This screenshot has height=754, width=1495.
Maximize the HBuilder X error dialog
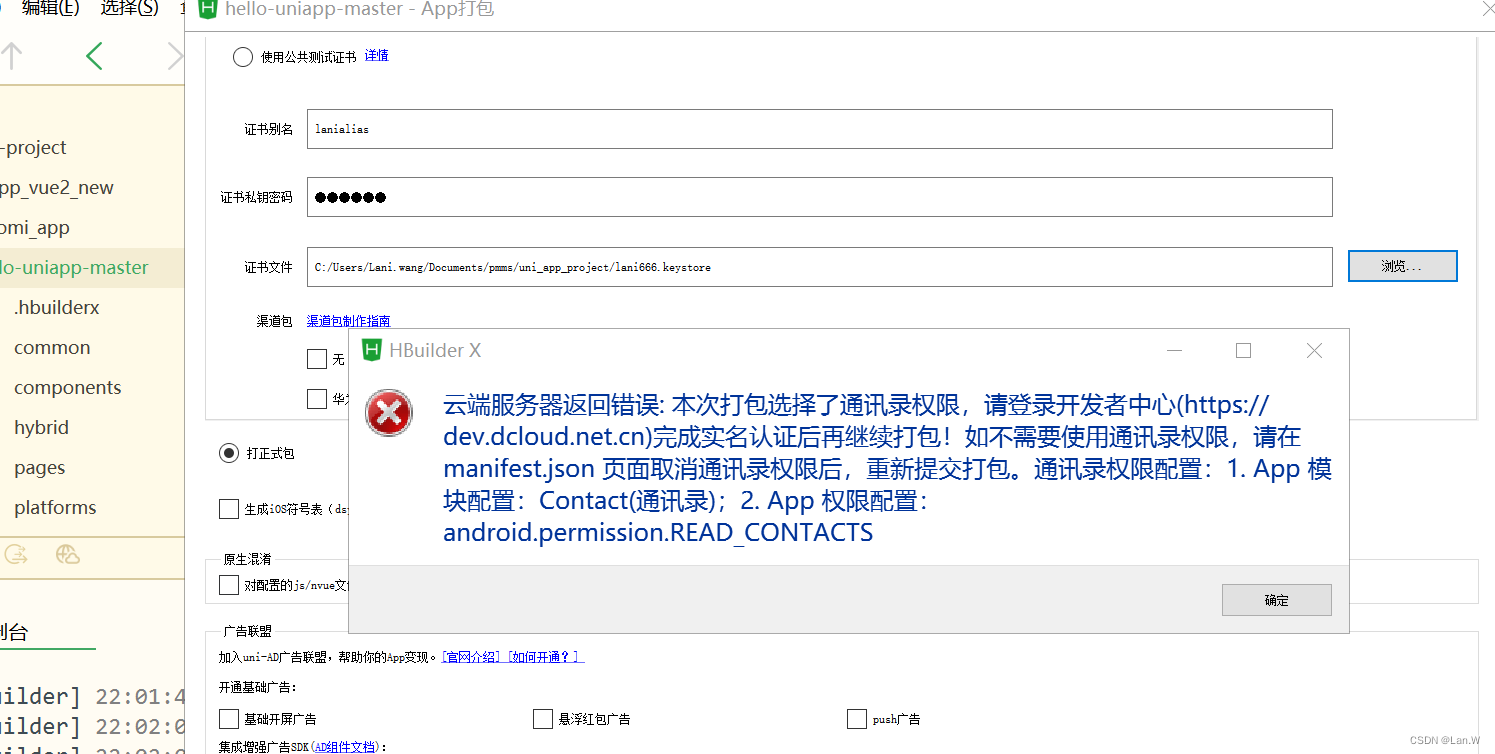coord(1243,350)
